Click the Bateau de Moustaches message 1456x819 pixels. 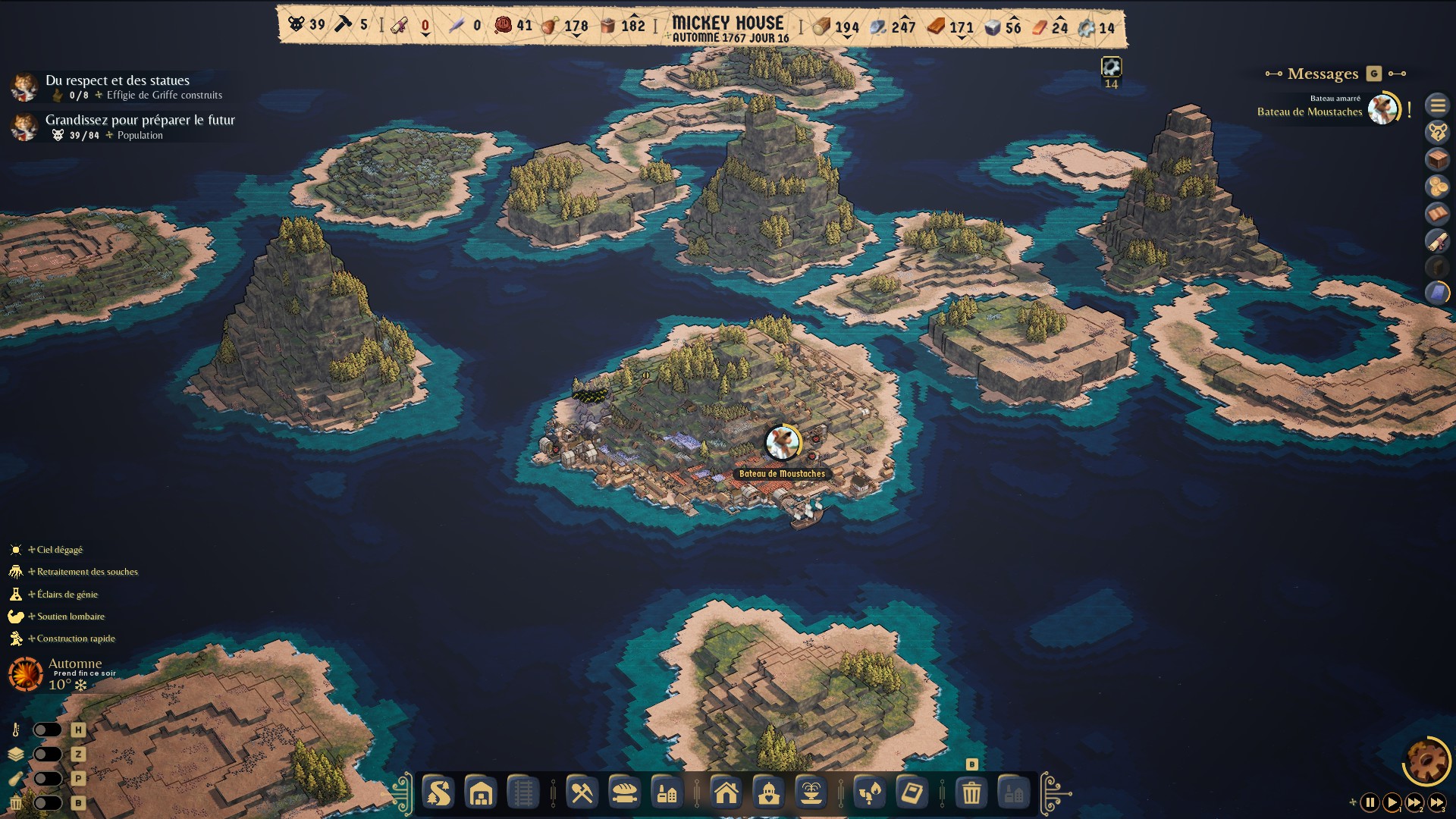[x=1310, y=111]
